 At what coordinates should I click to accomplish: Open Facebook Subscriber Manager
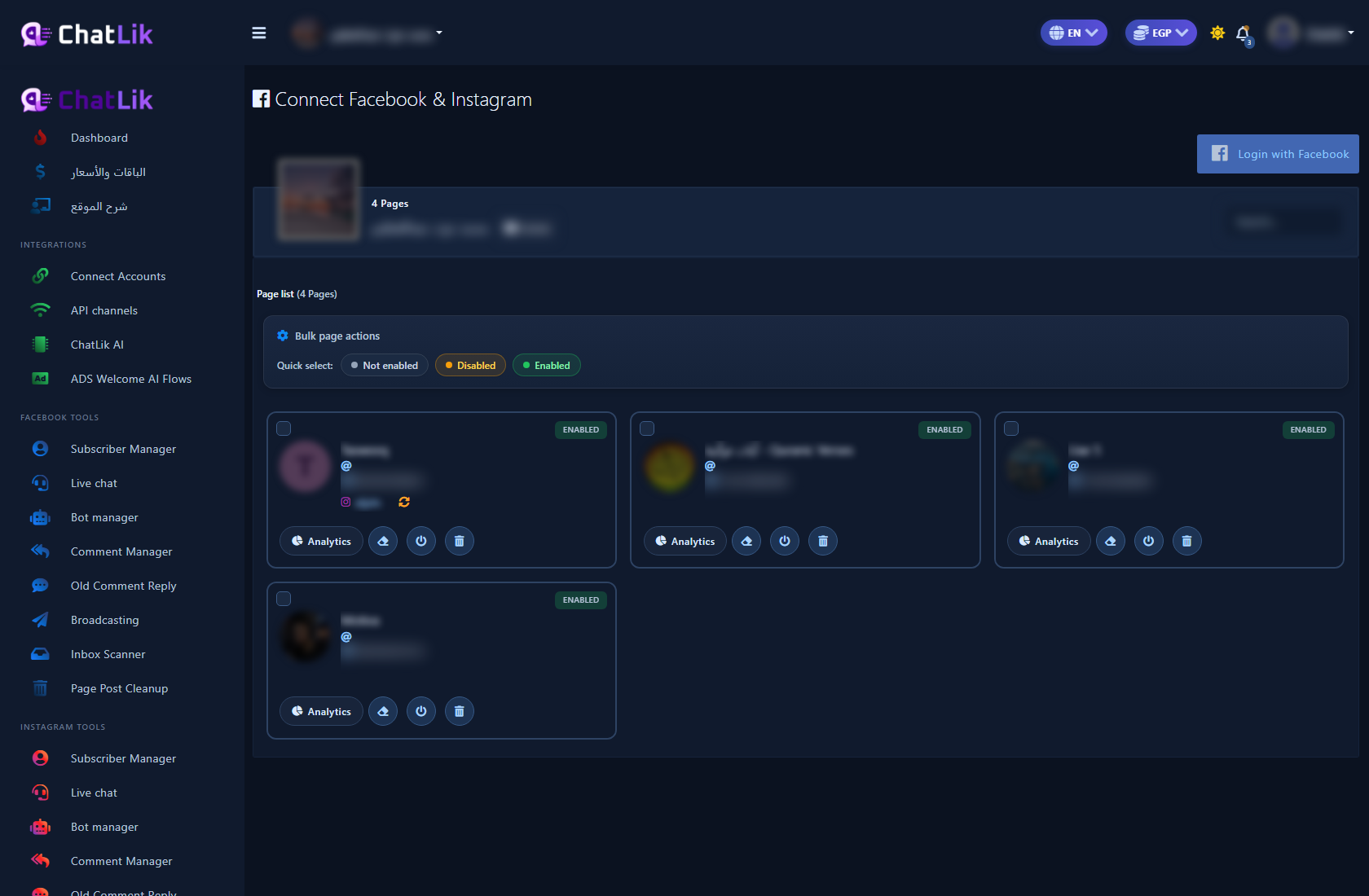pos(123,449)
